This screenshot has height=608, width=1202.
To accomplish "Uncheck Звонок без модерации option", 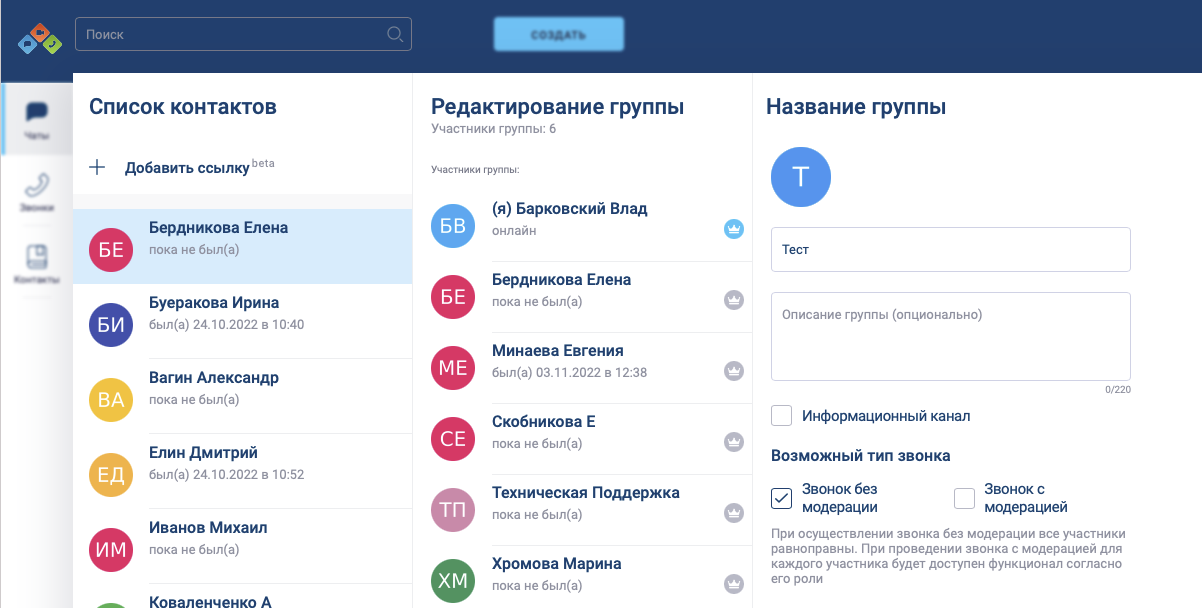I will (782, 498).
